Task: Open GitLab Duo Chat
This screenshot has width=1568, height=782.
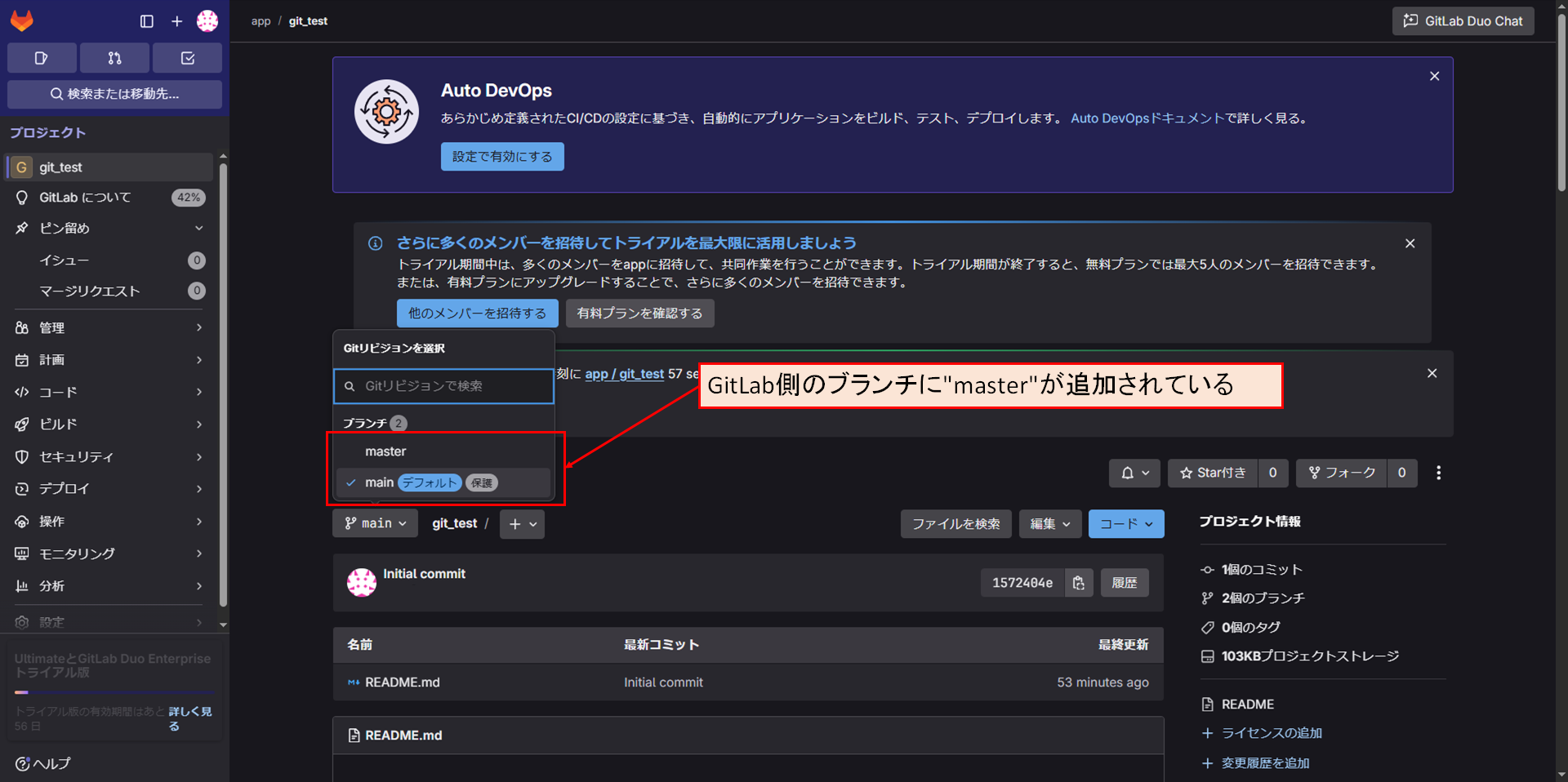Action: [1463, 21]
